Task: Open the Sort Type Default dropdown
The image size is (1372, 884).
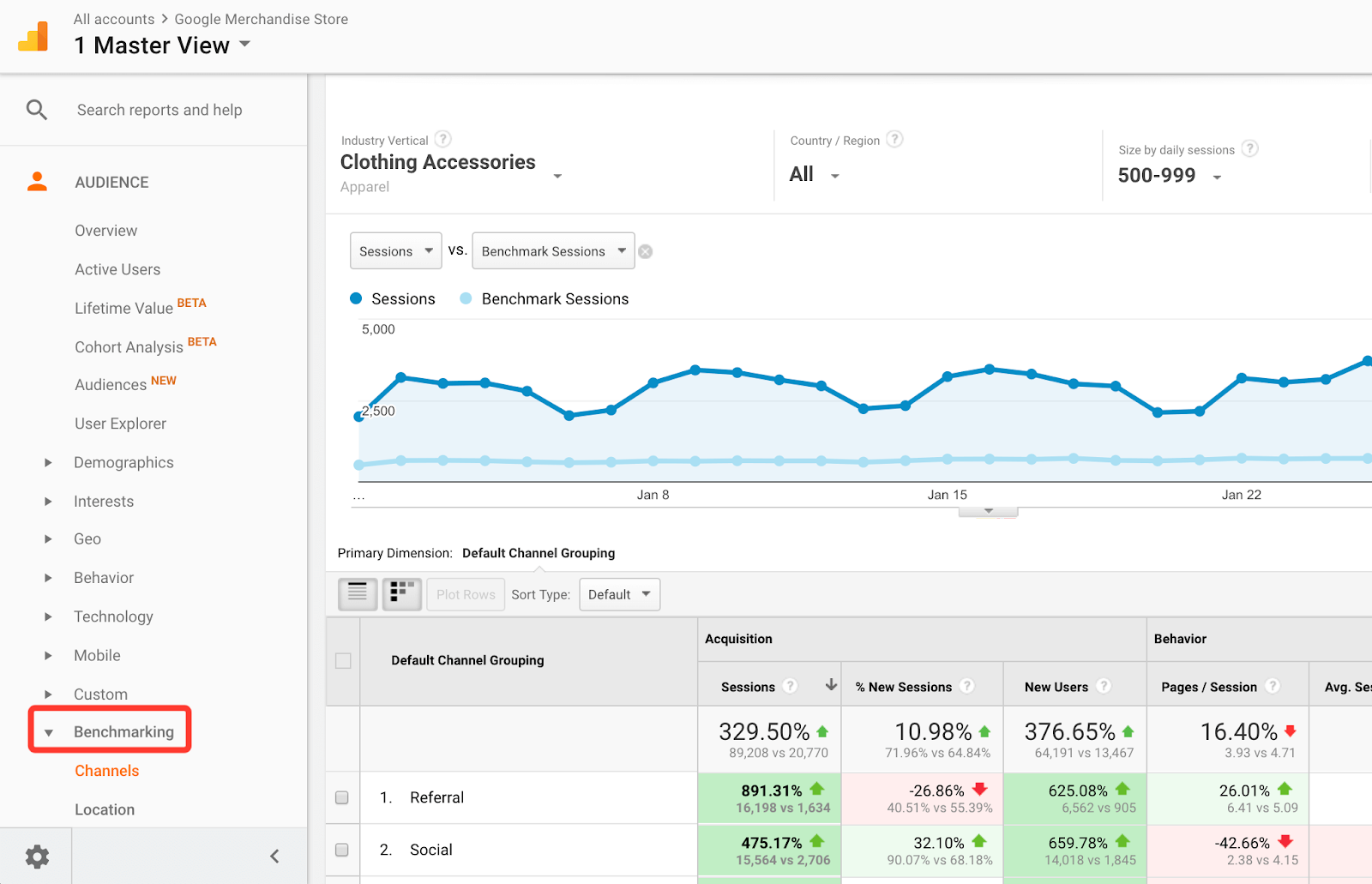Action: (x=619, y=594)
